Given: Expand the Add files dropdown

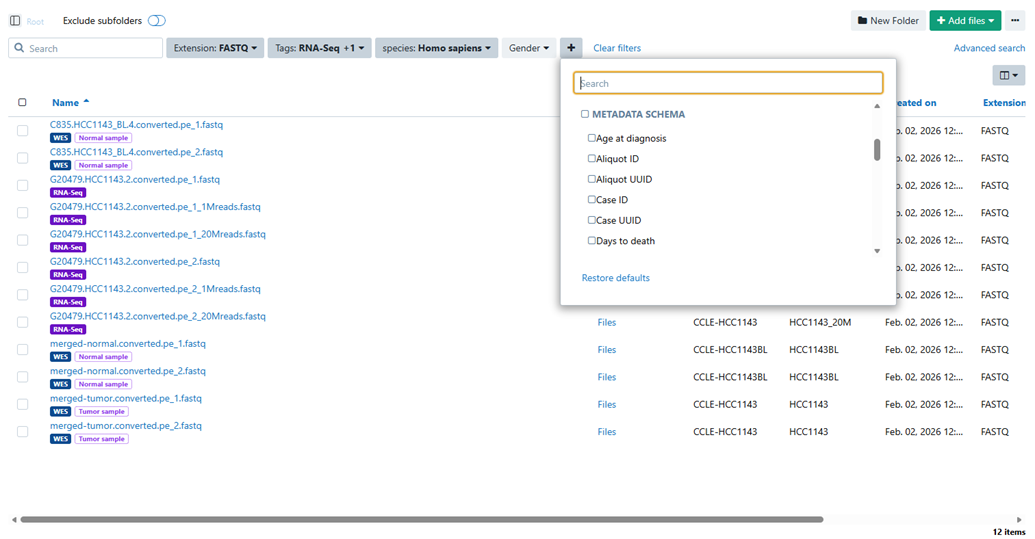Looking at the screenshot, I should pyautogui.click(x=965, y=20).
